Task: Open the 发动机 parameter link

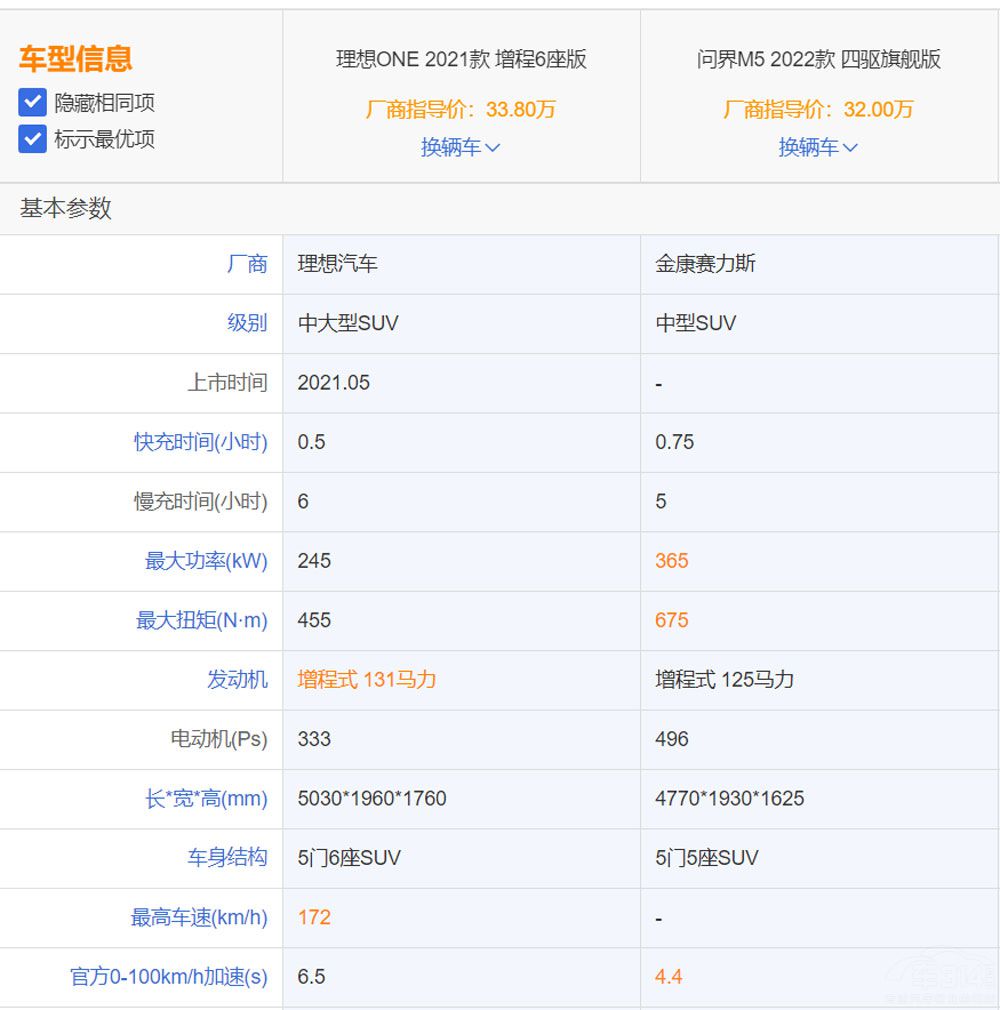Action: (237, 680)
